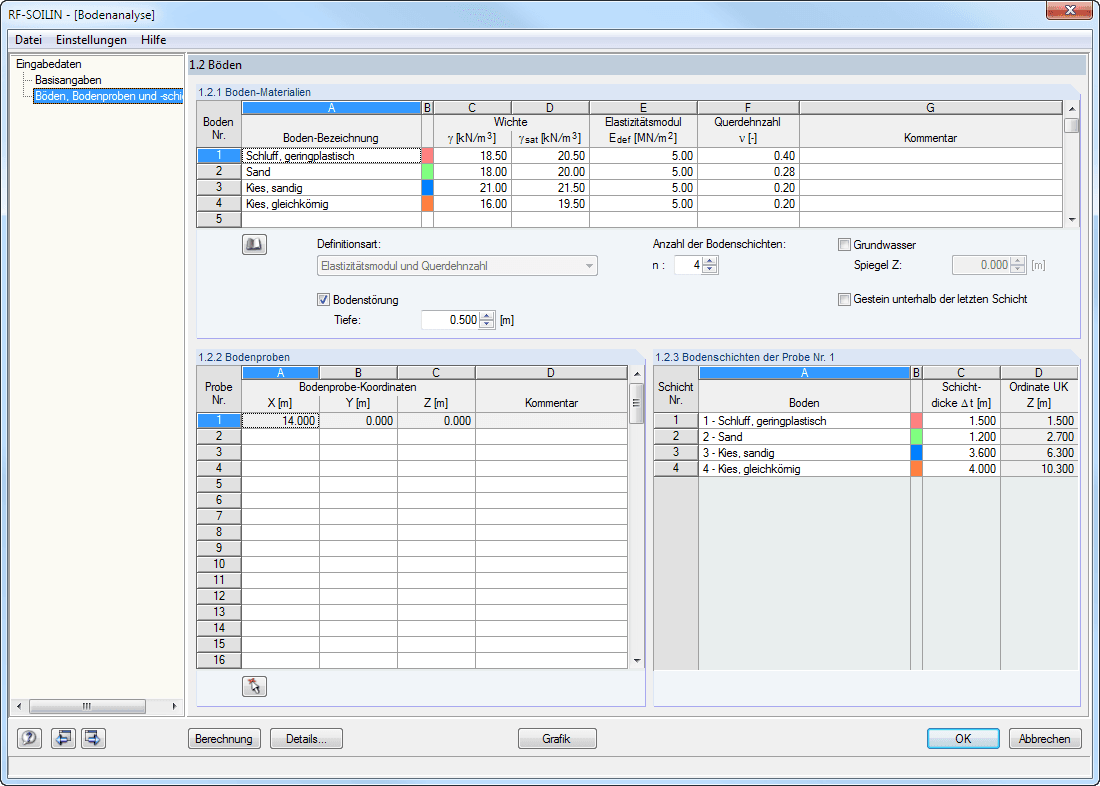Select layer '1 - Schluff, geringplastisch' cell
Screen dimensions: 1100x786
tap(804, 421)
